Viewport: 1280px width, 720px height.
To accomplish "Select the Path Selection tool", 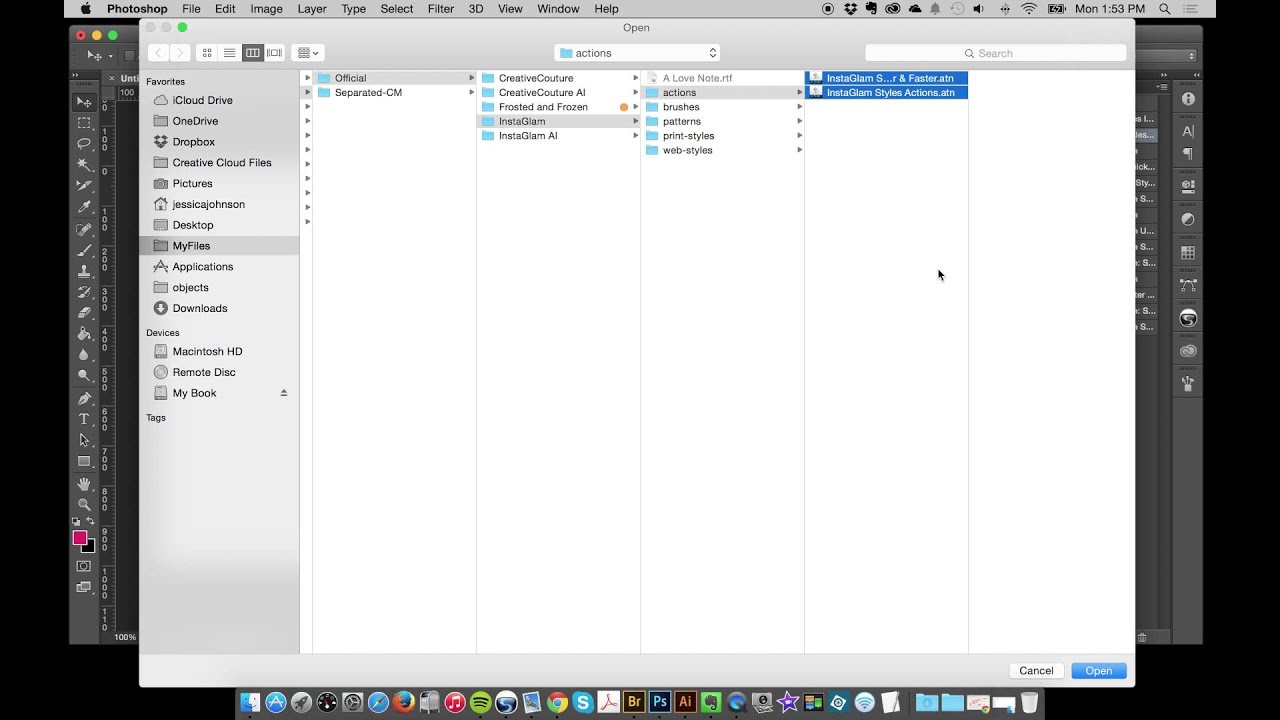I will pos(84,440).
